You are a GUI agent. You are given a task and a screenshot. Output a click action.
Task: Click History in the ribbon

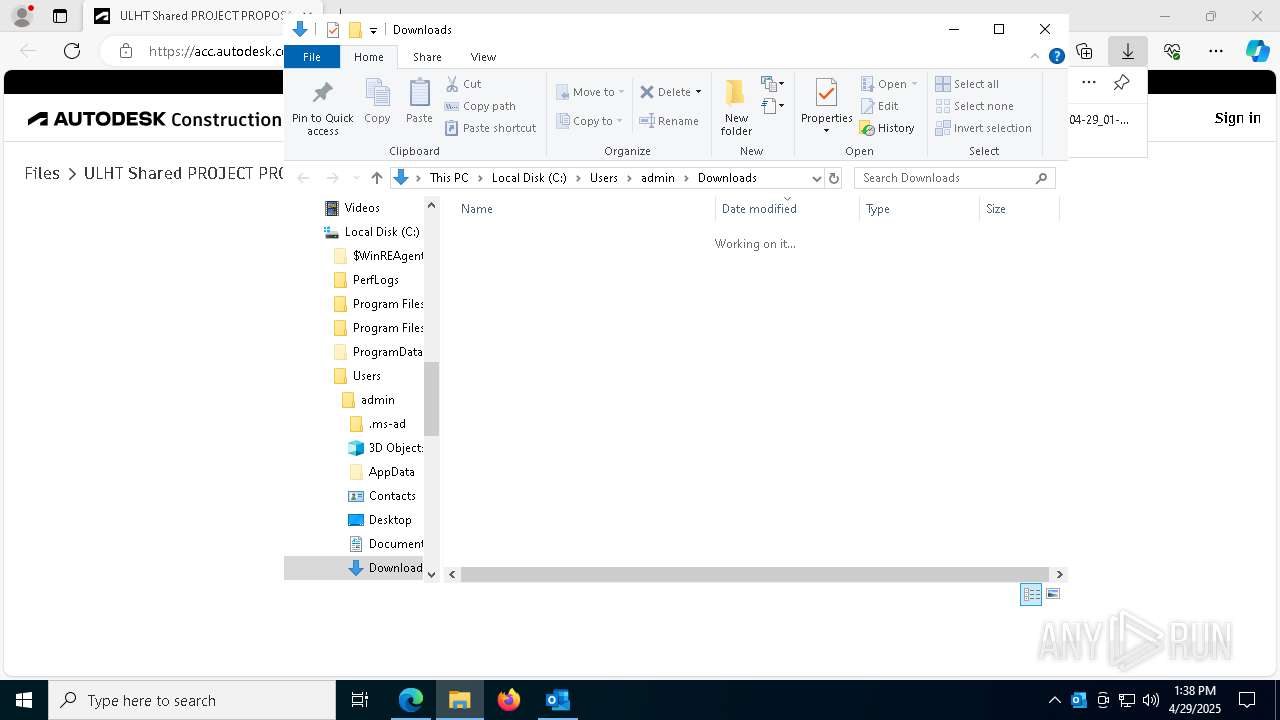pyautogui.click(x=887, y=128)
